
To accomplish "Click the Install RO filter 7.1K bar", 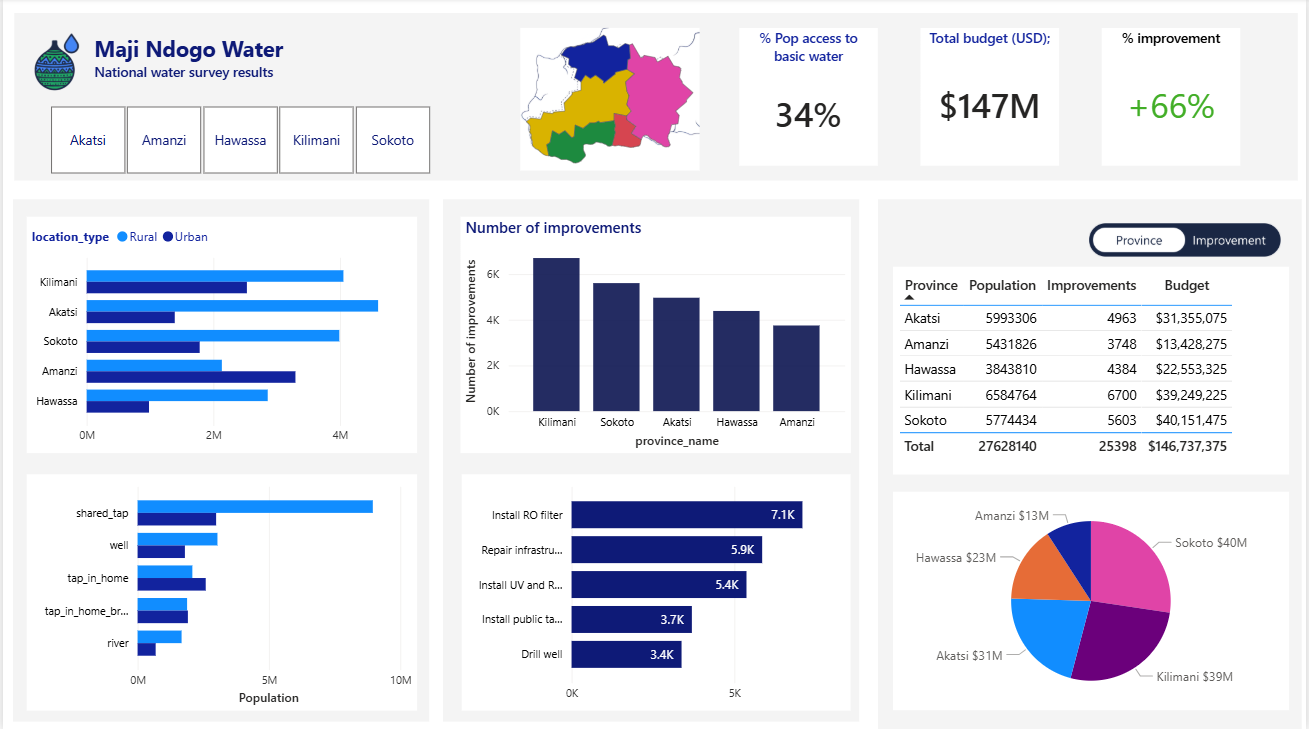I will pyautogui.click(x=686, y=515).
